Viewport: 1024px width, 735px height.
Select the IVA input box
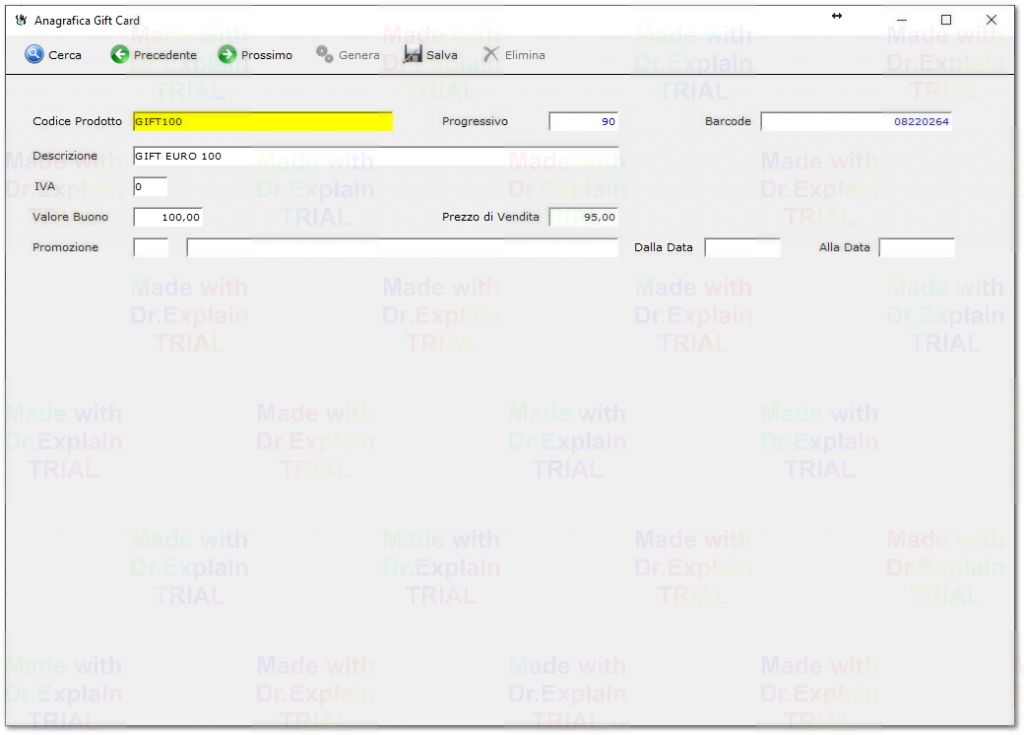pos(150,187)
